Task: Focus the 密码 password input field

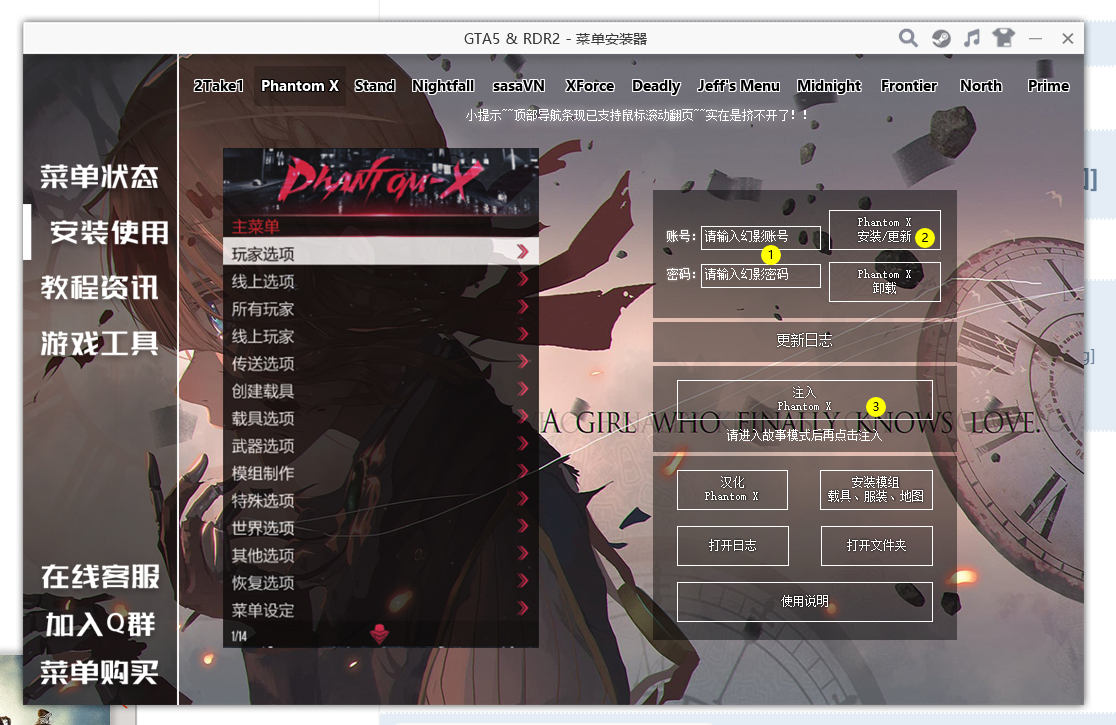Action: 760,275
